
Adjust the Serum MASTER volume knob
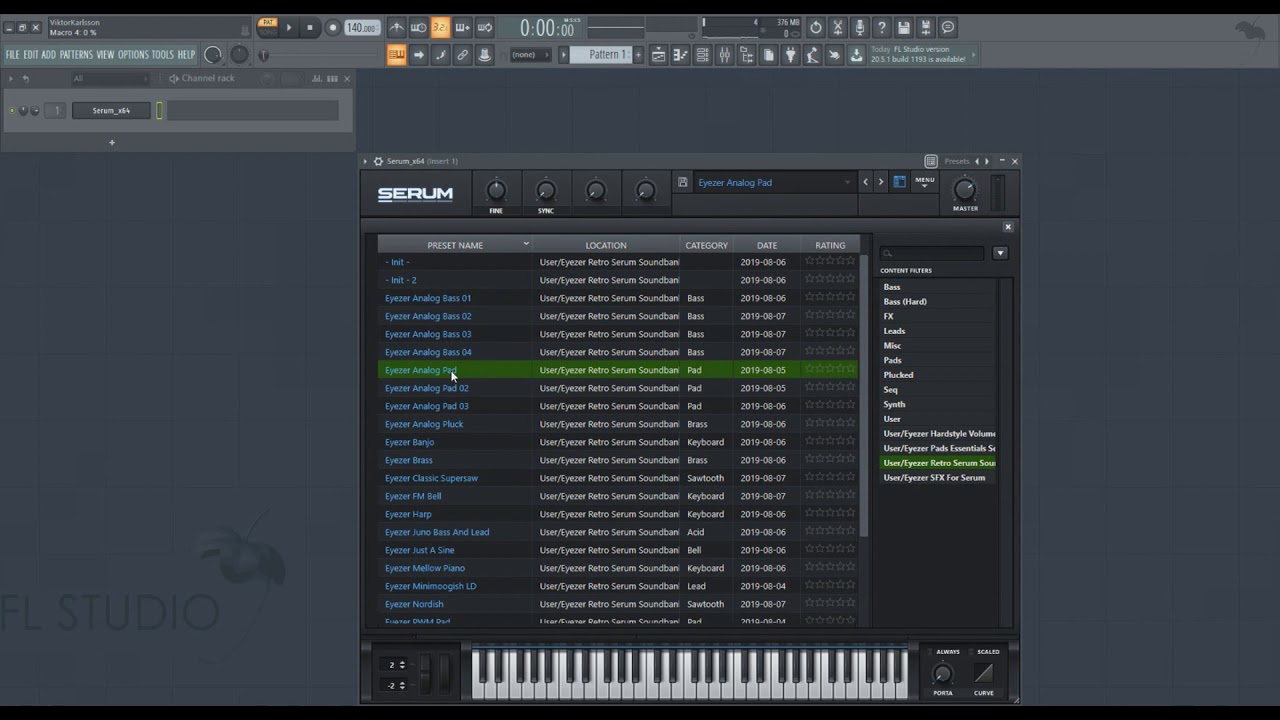(964, 189)
